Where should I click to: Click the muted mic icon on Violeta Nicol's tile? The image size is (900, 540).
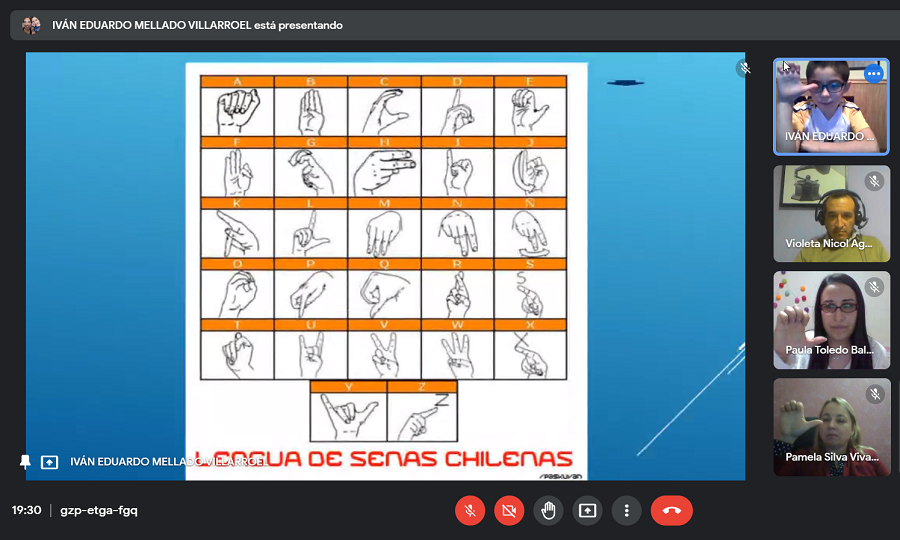click(x=874, y=181)
